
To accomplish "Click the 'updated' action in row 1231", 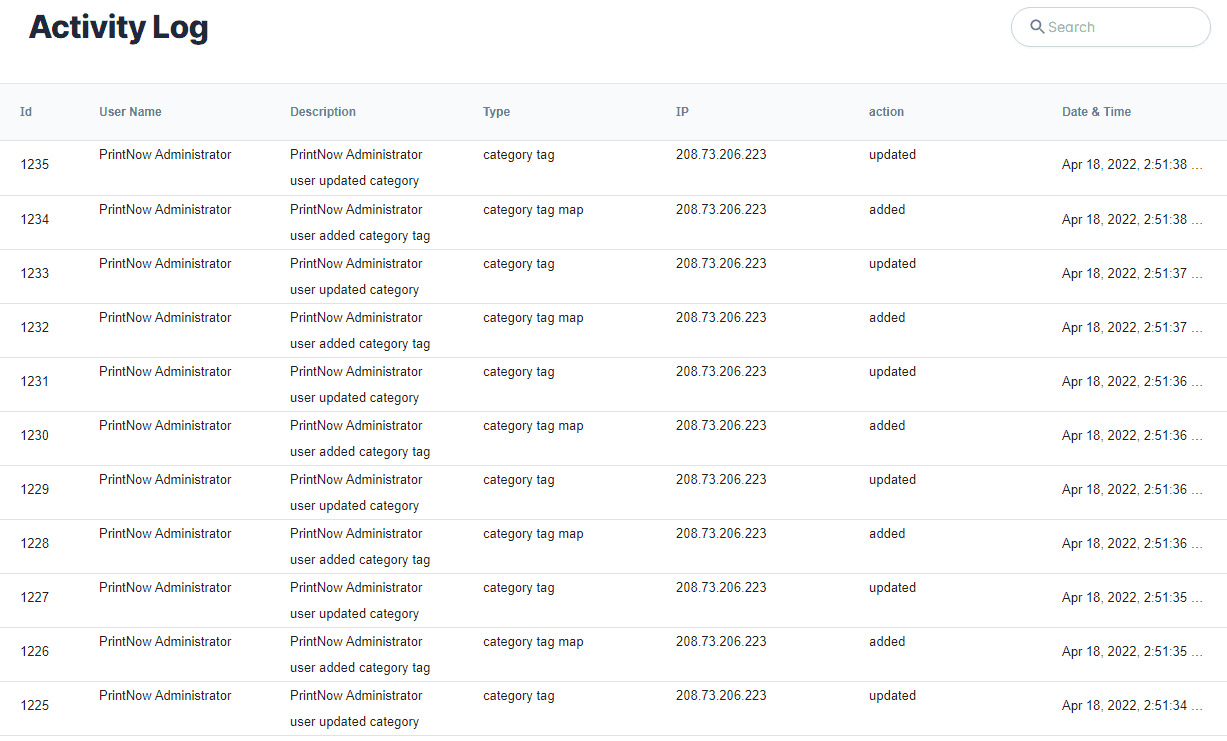I will [892, 372].
